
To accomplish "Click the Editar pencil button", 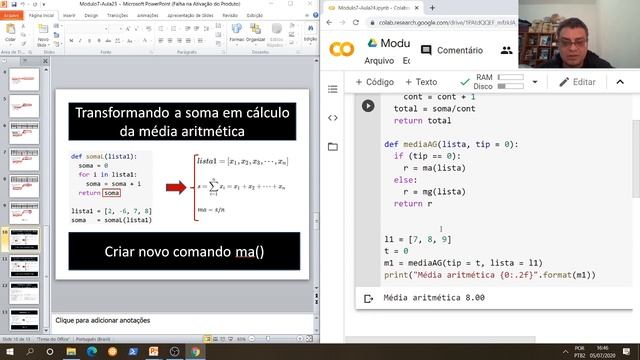I will (x=577, y=82).
